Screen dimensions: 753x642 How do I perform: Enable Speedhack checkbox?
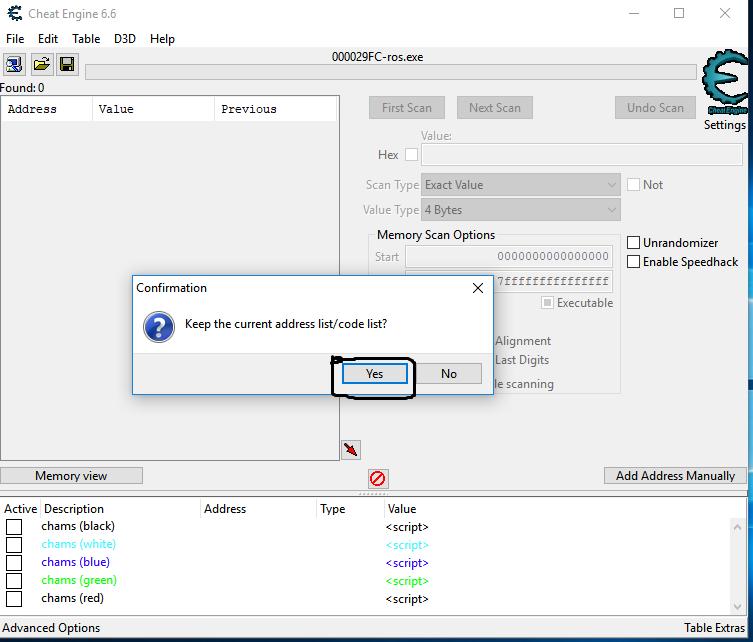tap(633, 262)
